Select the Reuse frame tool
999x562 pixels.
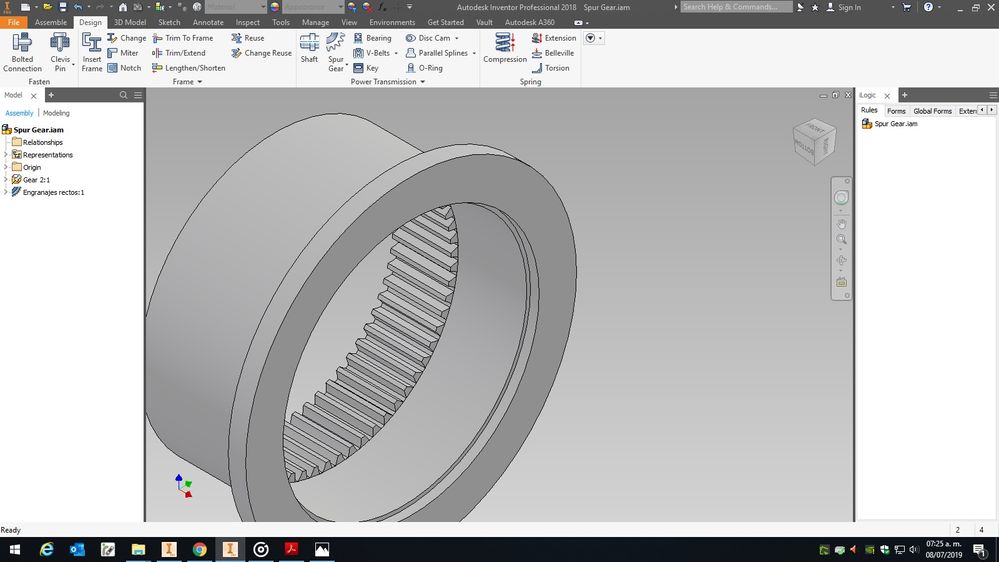point(248,38)
